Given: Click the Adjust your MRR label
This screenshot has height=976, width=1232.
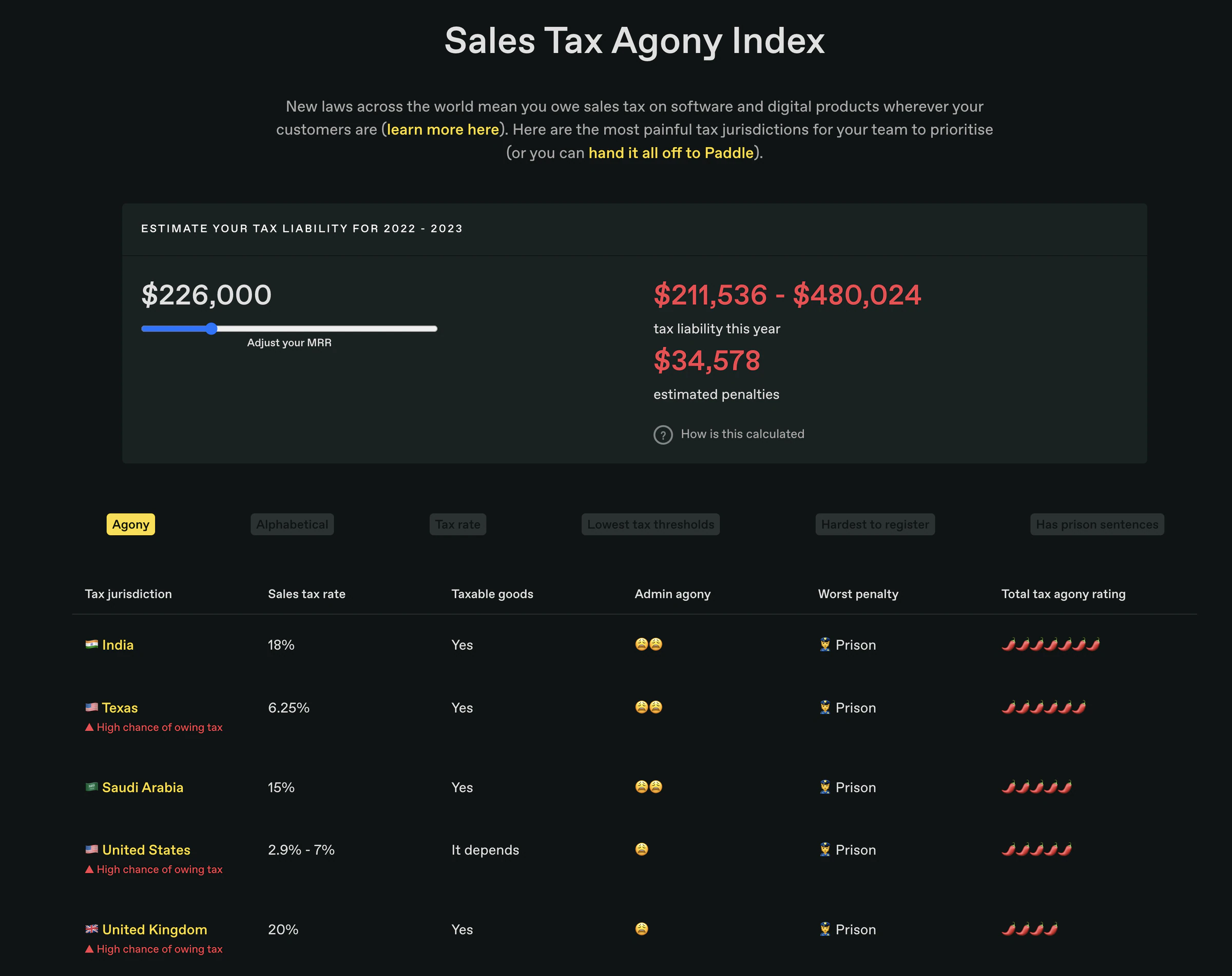Looking at the screenshot, I should pyautogui.click(x=289, y=343).
